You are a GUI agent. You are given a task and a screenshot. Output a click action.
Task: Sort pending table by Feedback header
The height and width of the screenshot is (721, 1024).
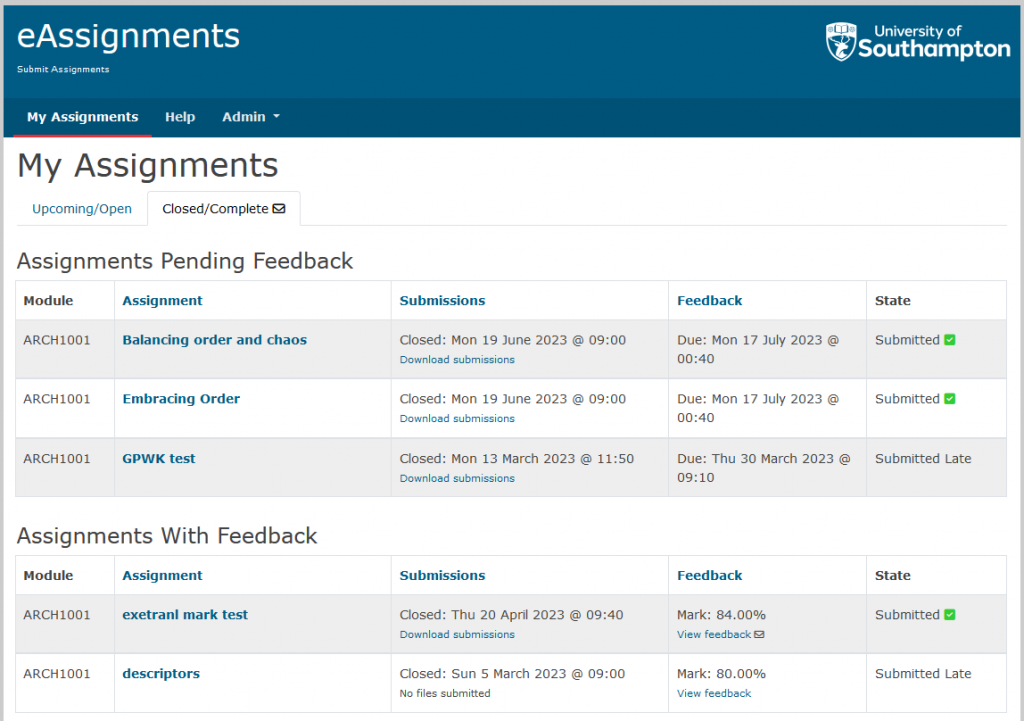(x=709, y=300)
